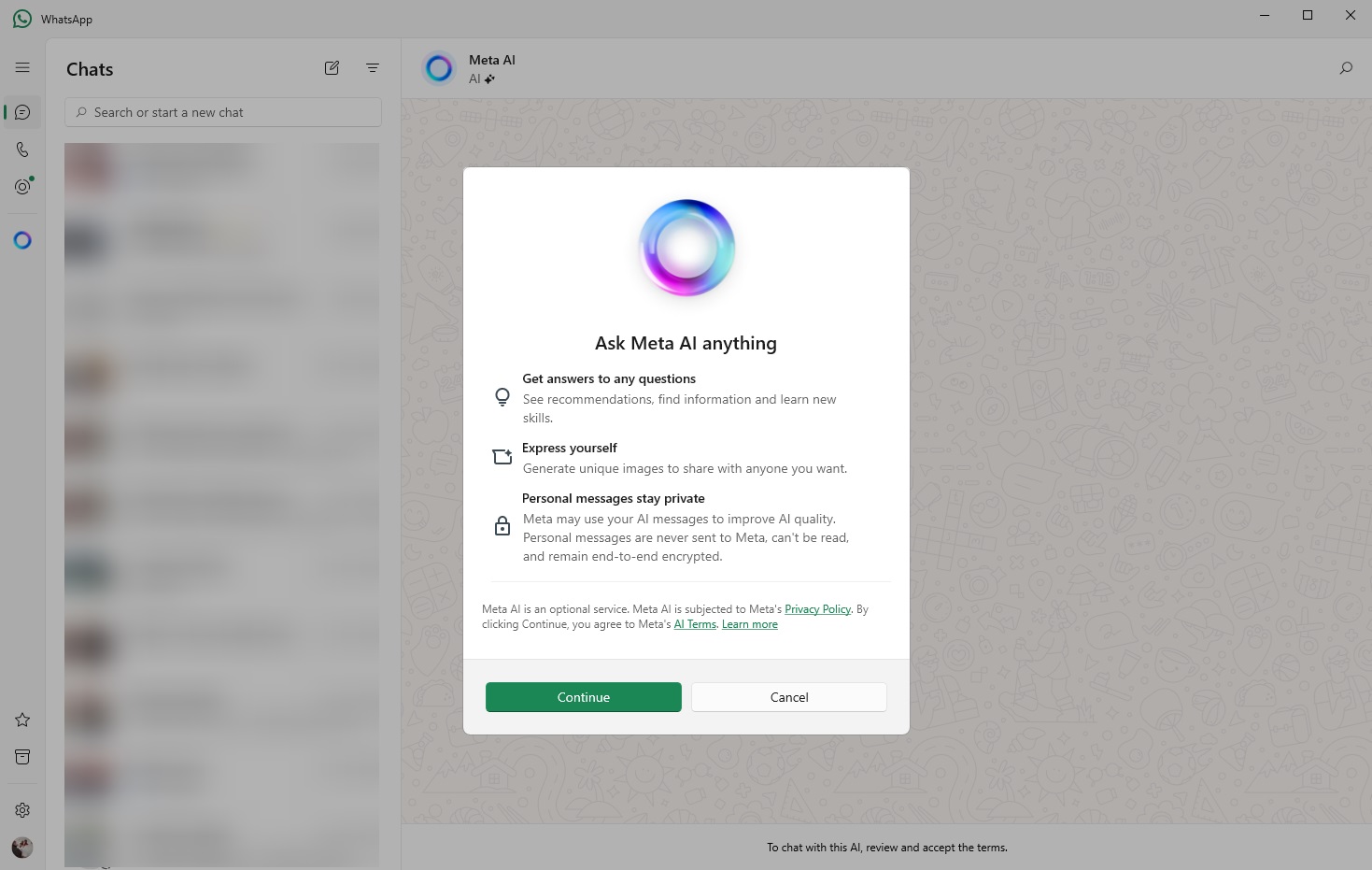Image resolution: width=1372 pixels, height=870 pixels.
Task: Open Meta's Privacy Policy link
Action: tap(817, 609)
